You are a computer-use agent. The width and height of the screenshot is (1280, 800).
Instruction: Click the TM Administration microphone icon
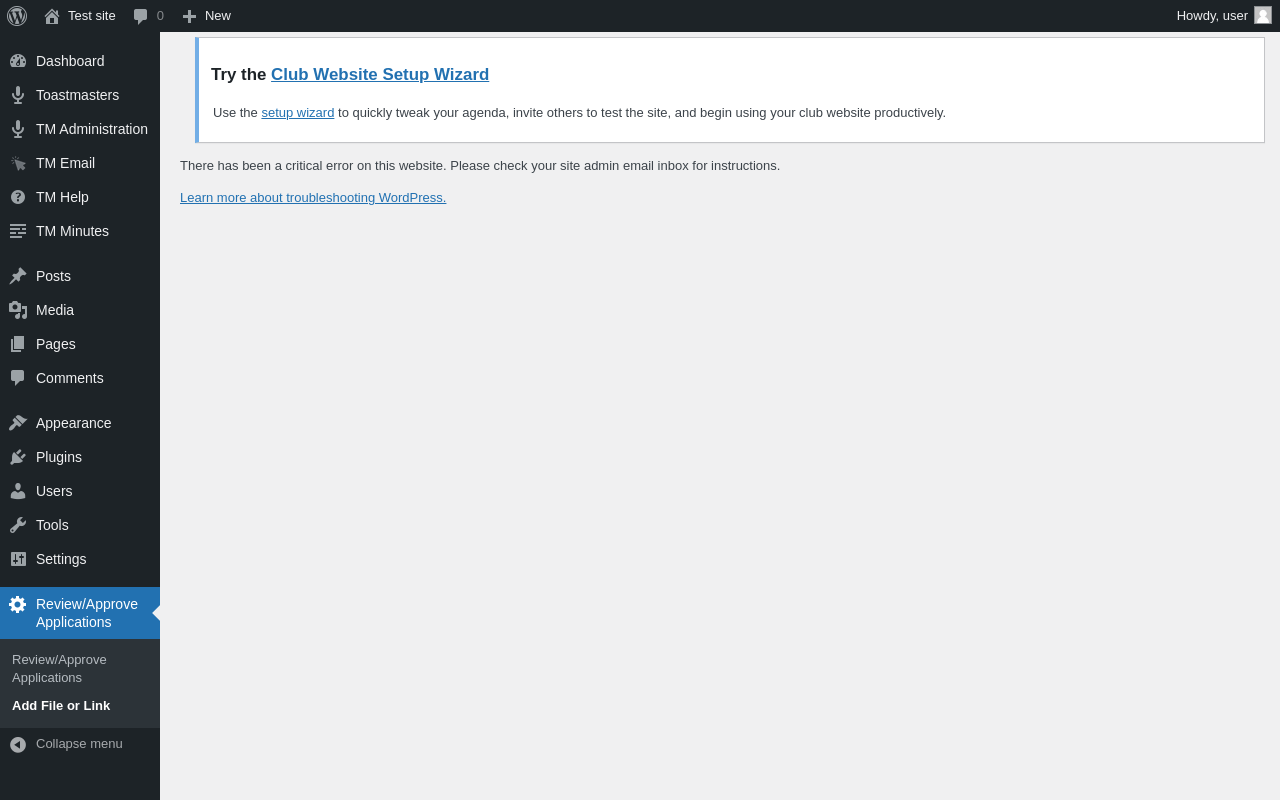[x=18, y=129]
